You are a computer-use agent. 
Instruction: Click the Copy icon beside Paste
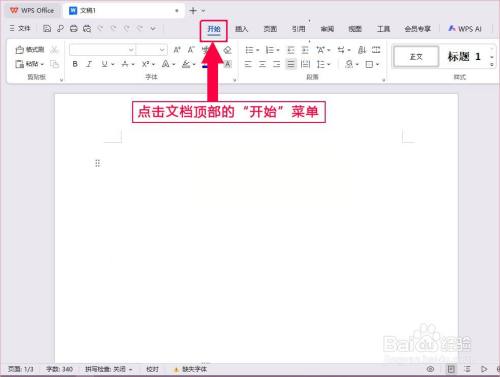click(54, 64)
